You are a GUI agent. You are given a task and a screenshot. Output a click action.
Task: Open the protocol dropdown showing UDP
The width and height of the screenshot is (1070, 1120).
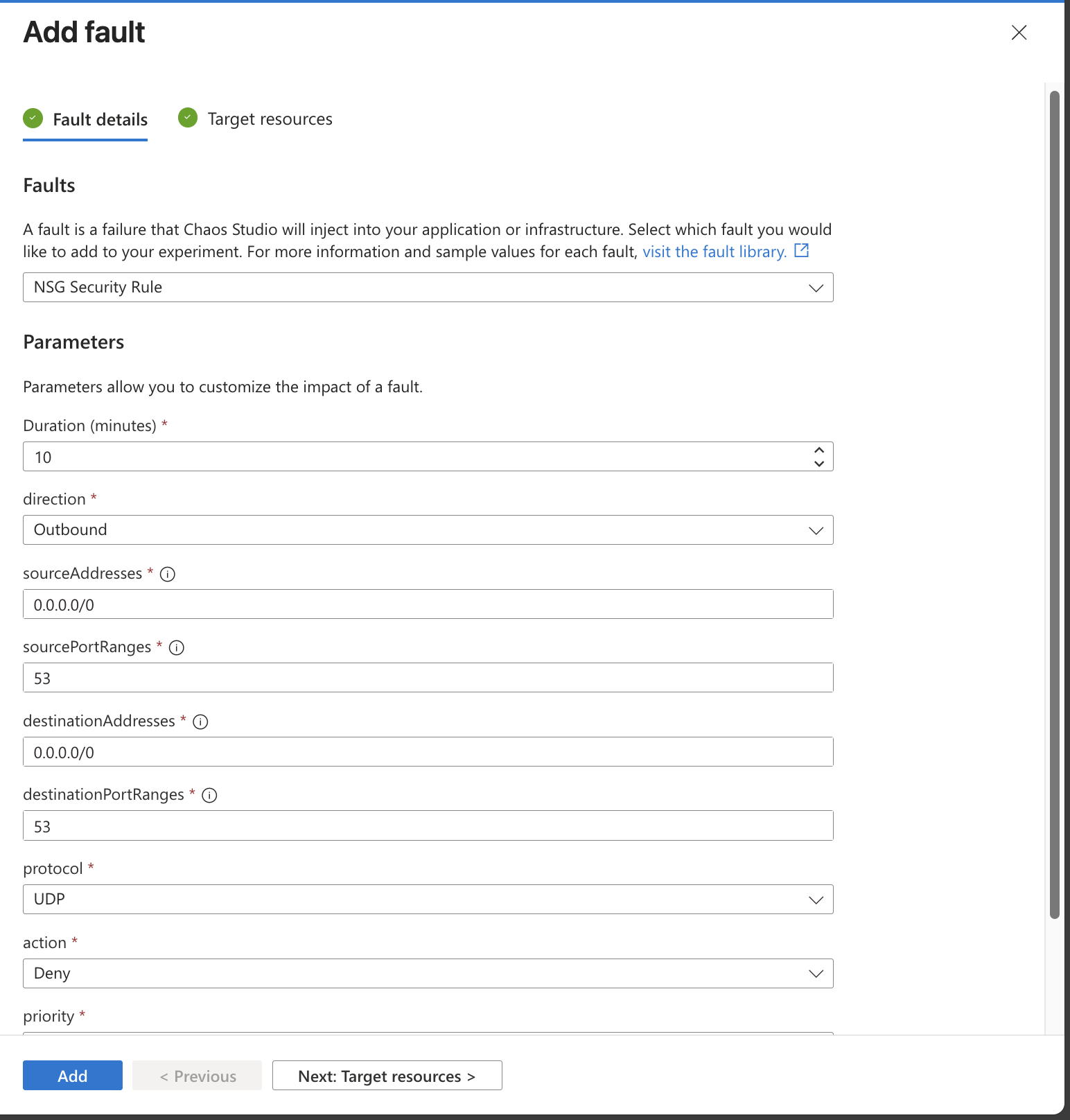point(428,900)
